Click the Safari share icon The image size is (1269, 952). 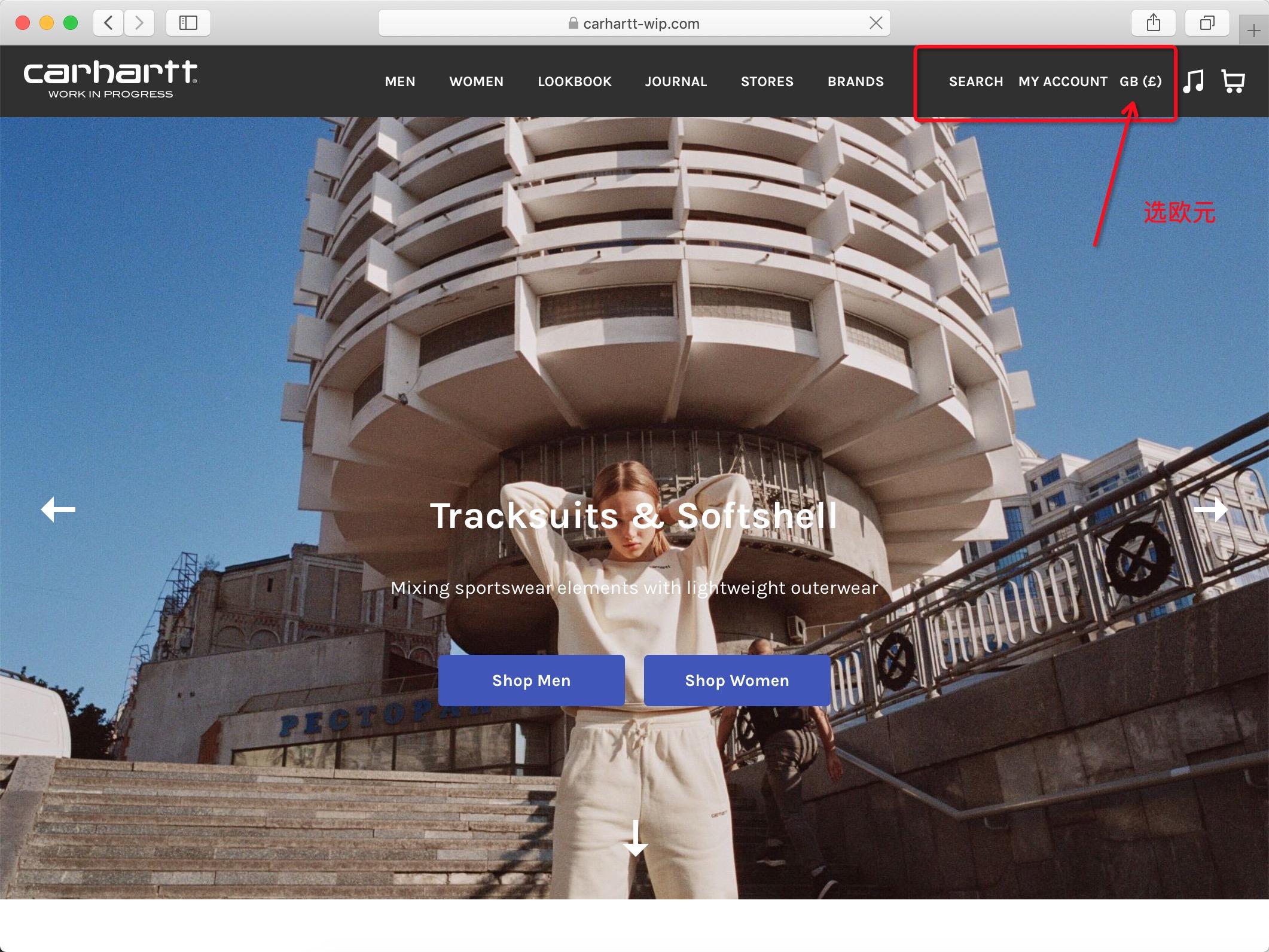pyautogui.click(x=1153, y=23)
